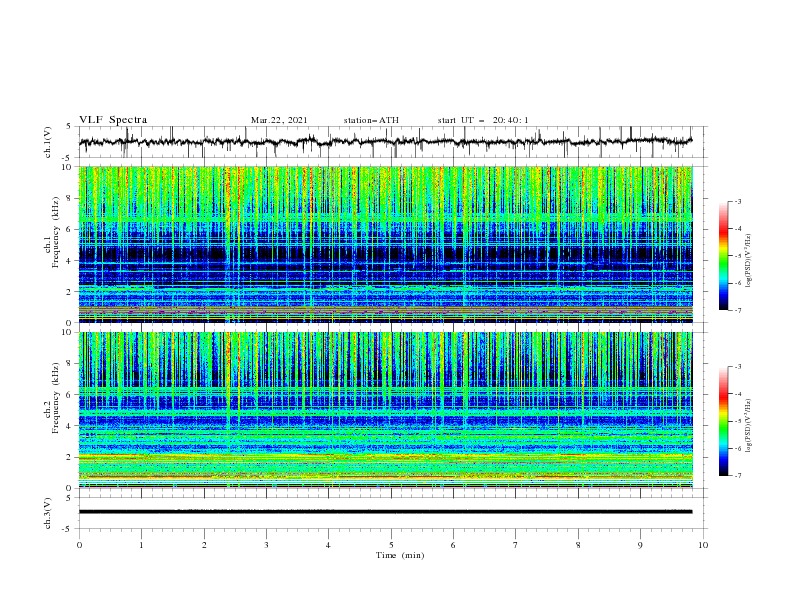Click the time axis tick label "3"
Viewport: 792px width, 612px height.
(x=266, y=545)
